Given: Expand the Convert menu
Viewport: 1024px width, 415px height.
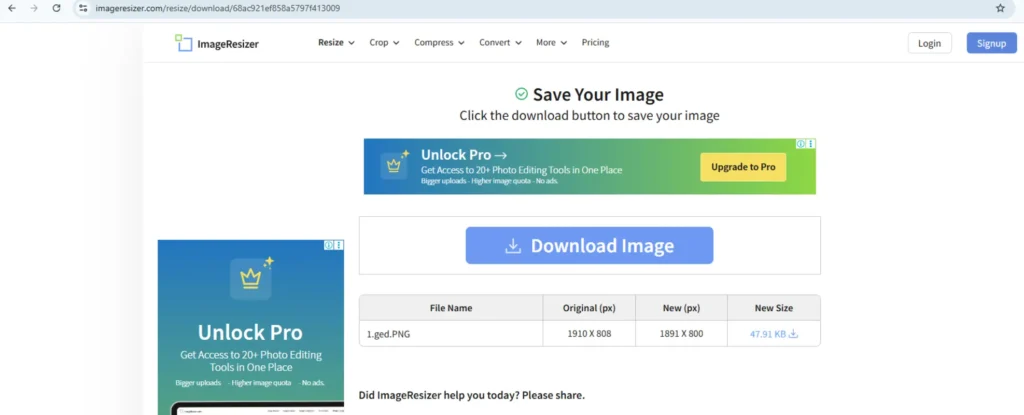Looking at the screenshot, I should coord(500,42).
